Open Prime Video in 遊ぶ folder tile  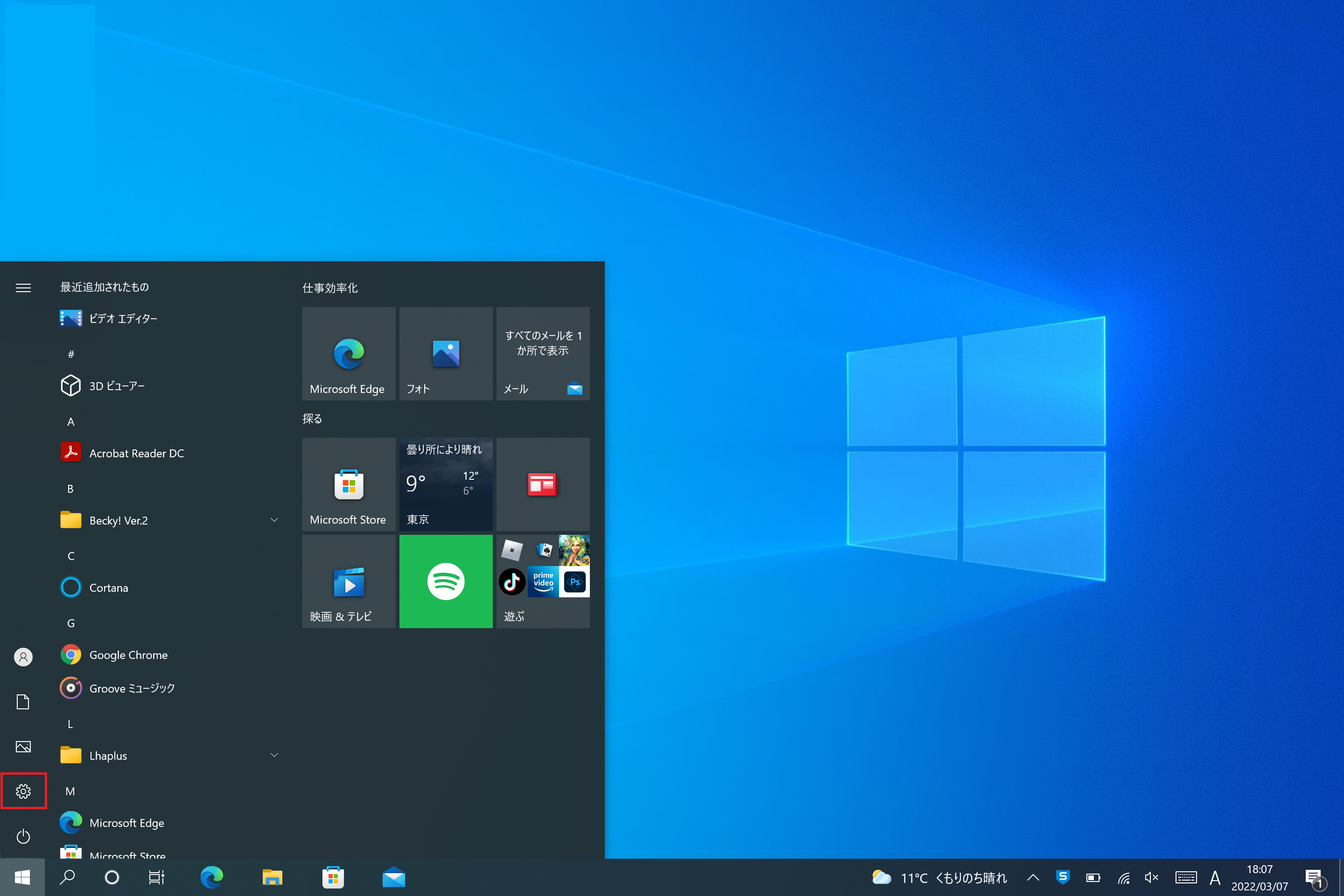click(x=543, y=582)
